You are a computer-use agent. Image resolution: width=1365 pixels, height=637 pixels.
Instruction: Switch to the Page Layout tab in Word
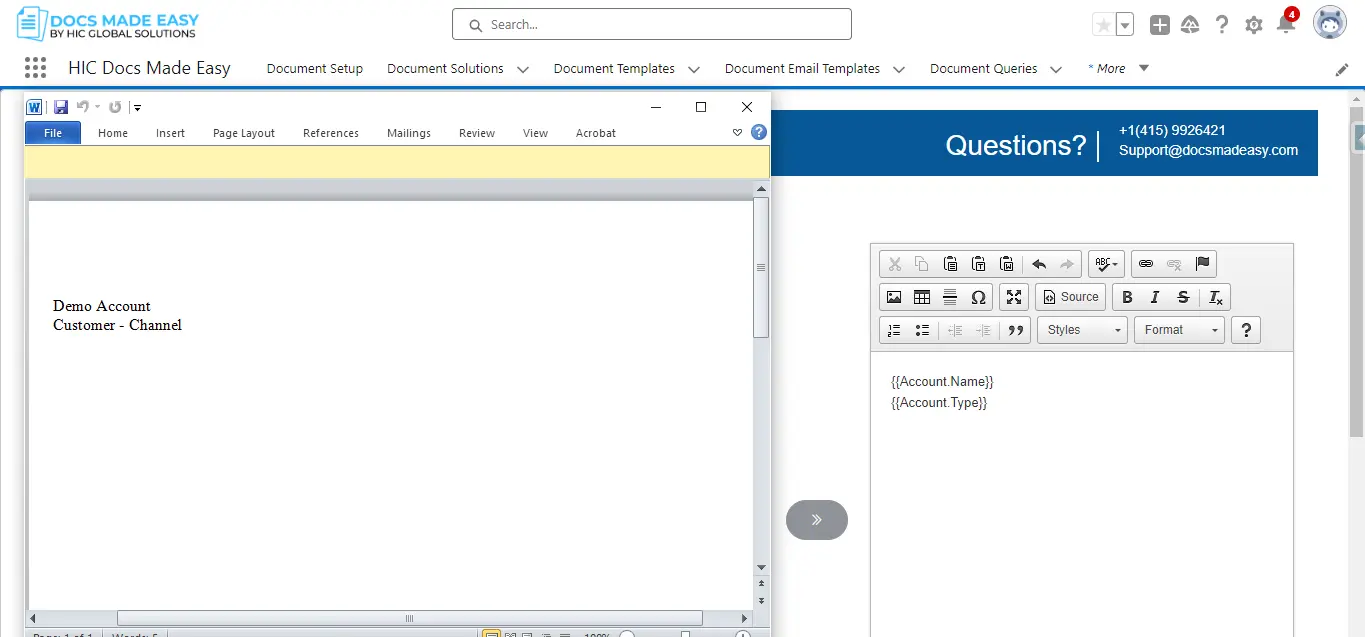(x=244, y=133)
